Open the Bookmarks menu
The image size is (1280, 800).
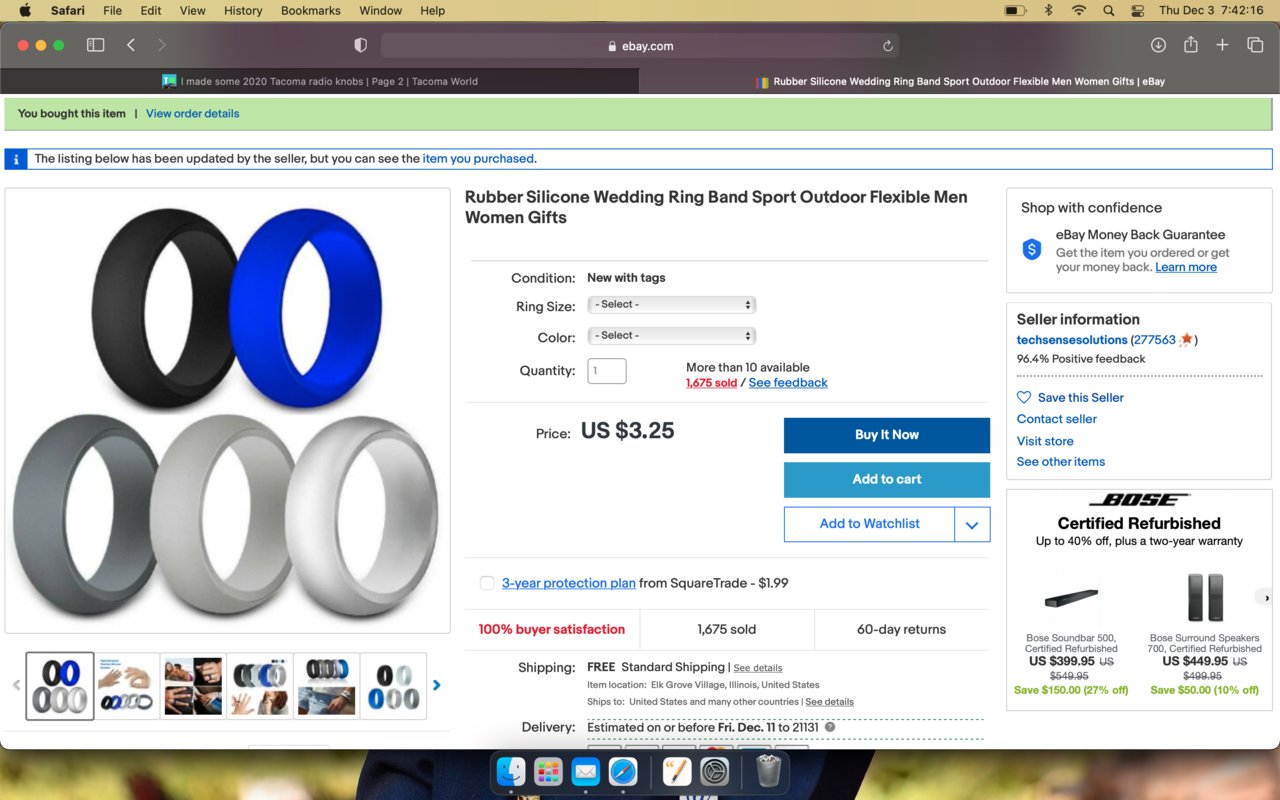pos(310,10)
